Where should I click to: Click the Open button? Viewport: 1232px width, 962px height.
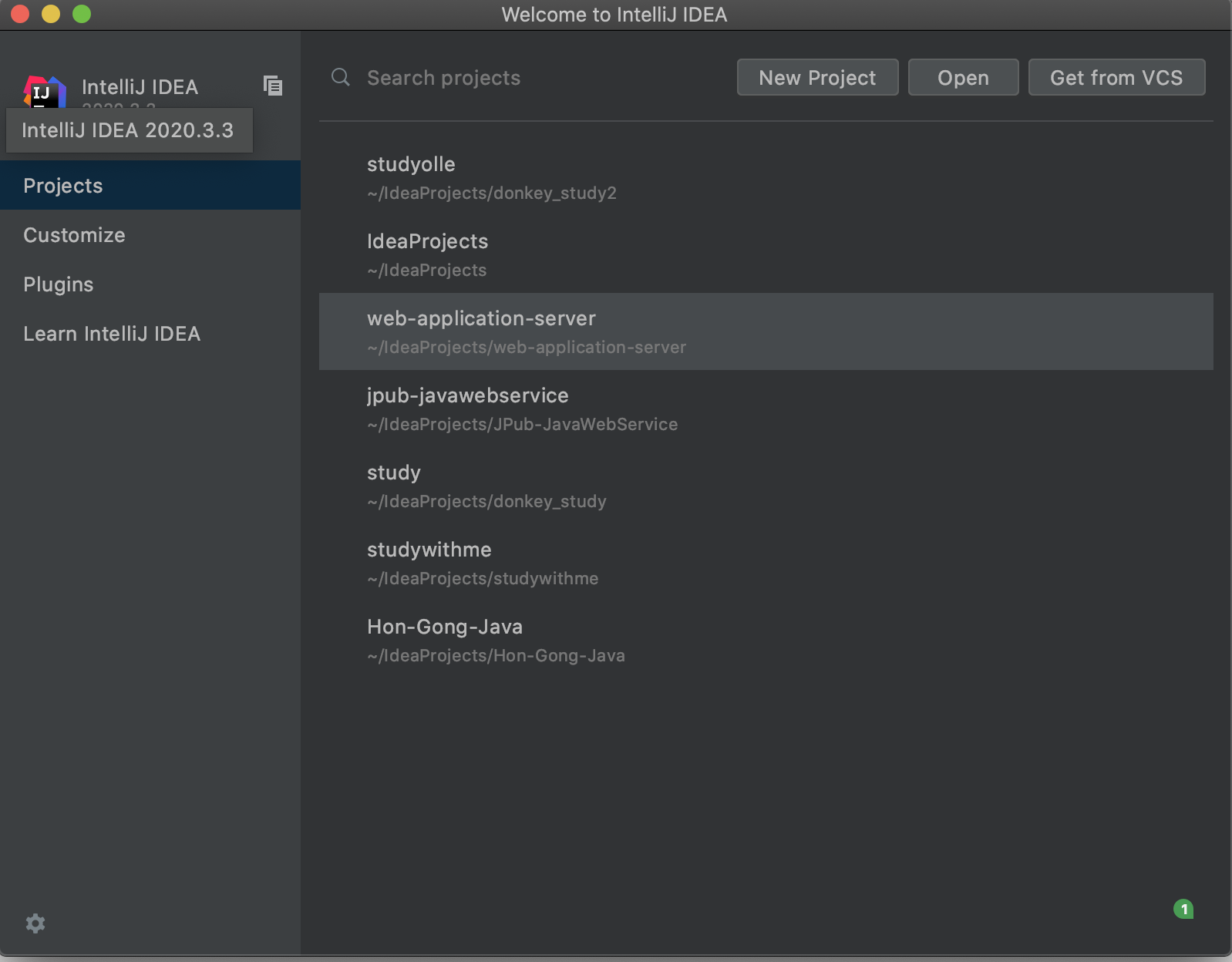(963, 77)
